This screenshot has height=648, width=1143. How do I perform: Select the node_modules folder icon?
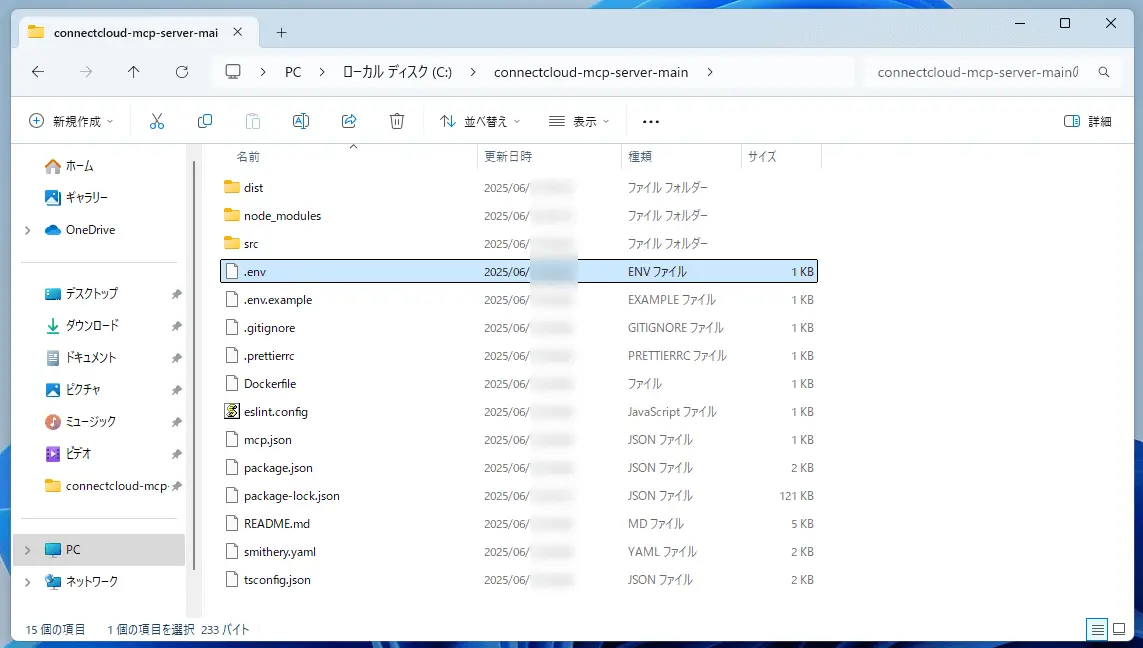[232, 215]
